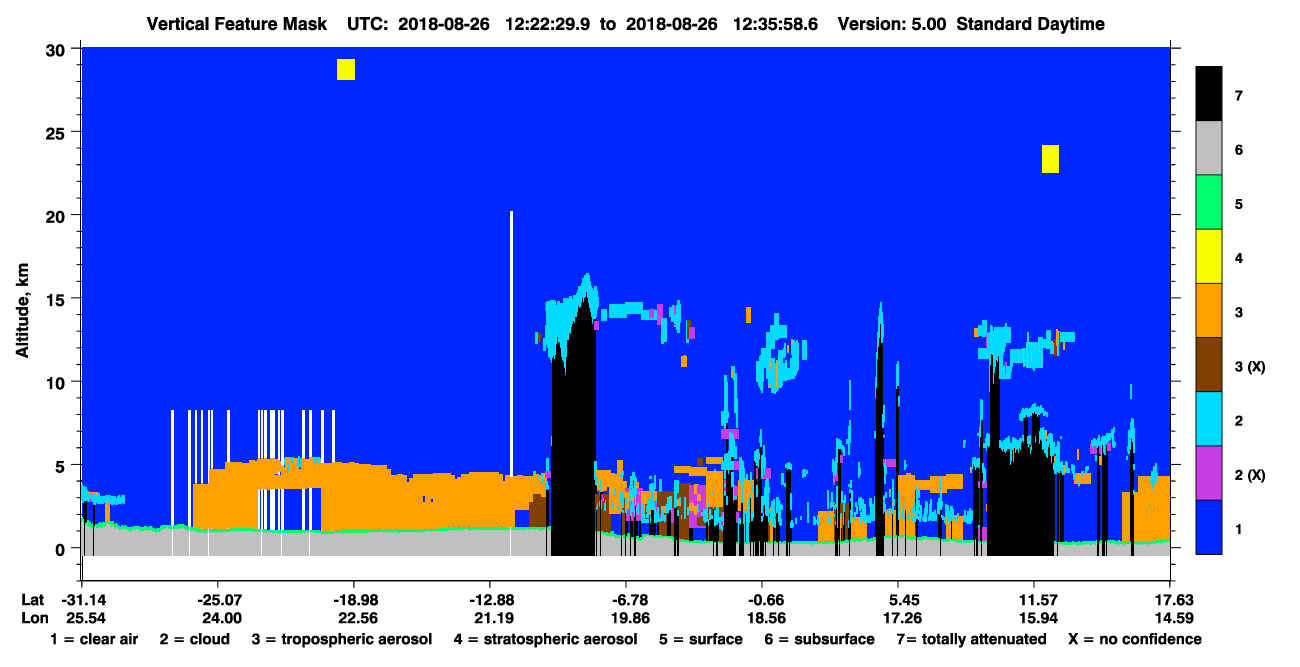The width and height of the screenshot is (1300, 667).
Task: Click latitude value -6.78
Action: pos(626,599)
